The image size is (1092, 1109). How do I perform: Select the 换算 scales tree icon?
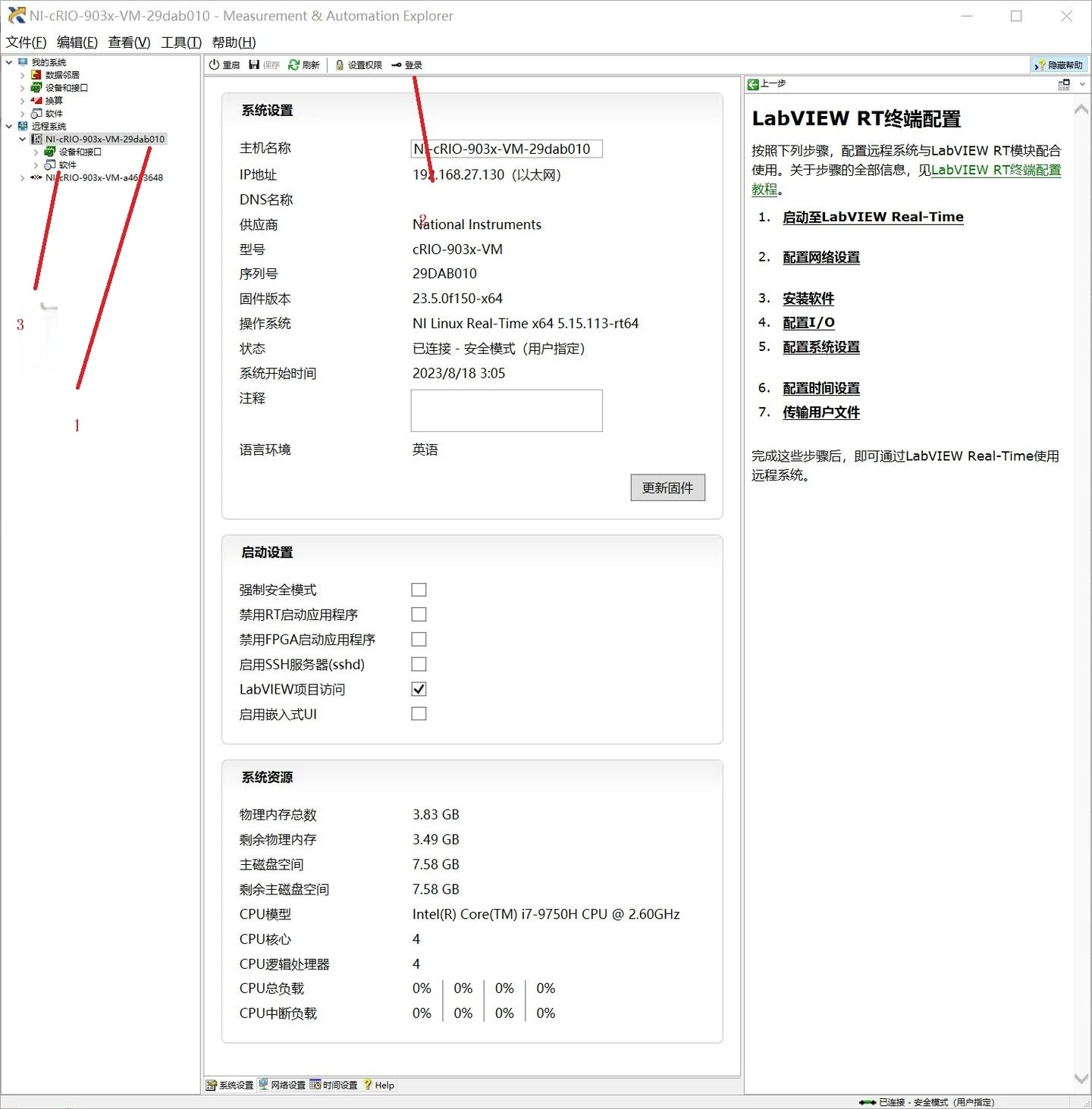(x=36, y=100)
